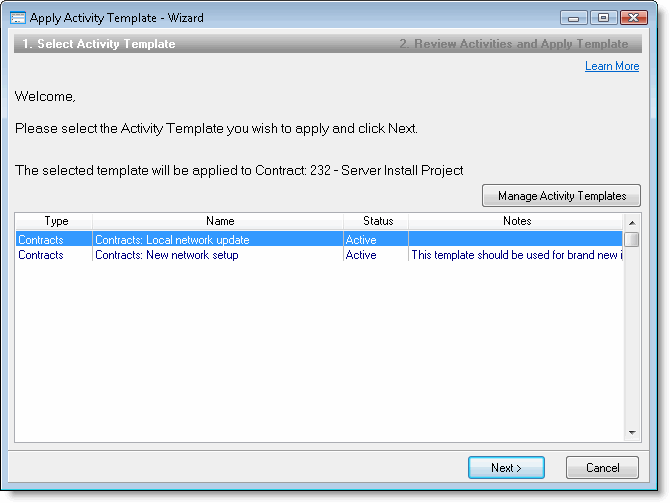Open the Learn More link

point(612,66)
